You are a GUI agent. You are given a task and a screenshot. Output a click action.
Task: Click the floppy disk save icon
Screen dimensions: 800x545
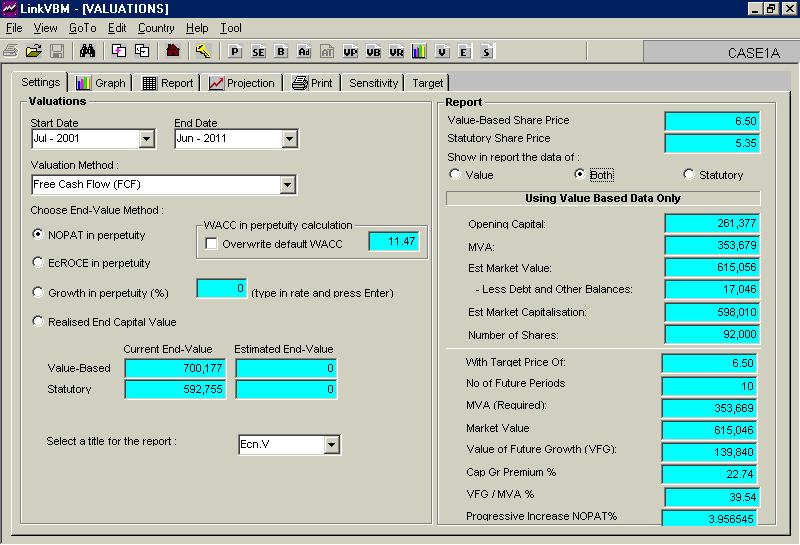pyautogui.click(x=57, y=51)
